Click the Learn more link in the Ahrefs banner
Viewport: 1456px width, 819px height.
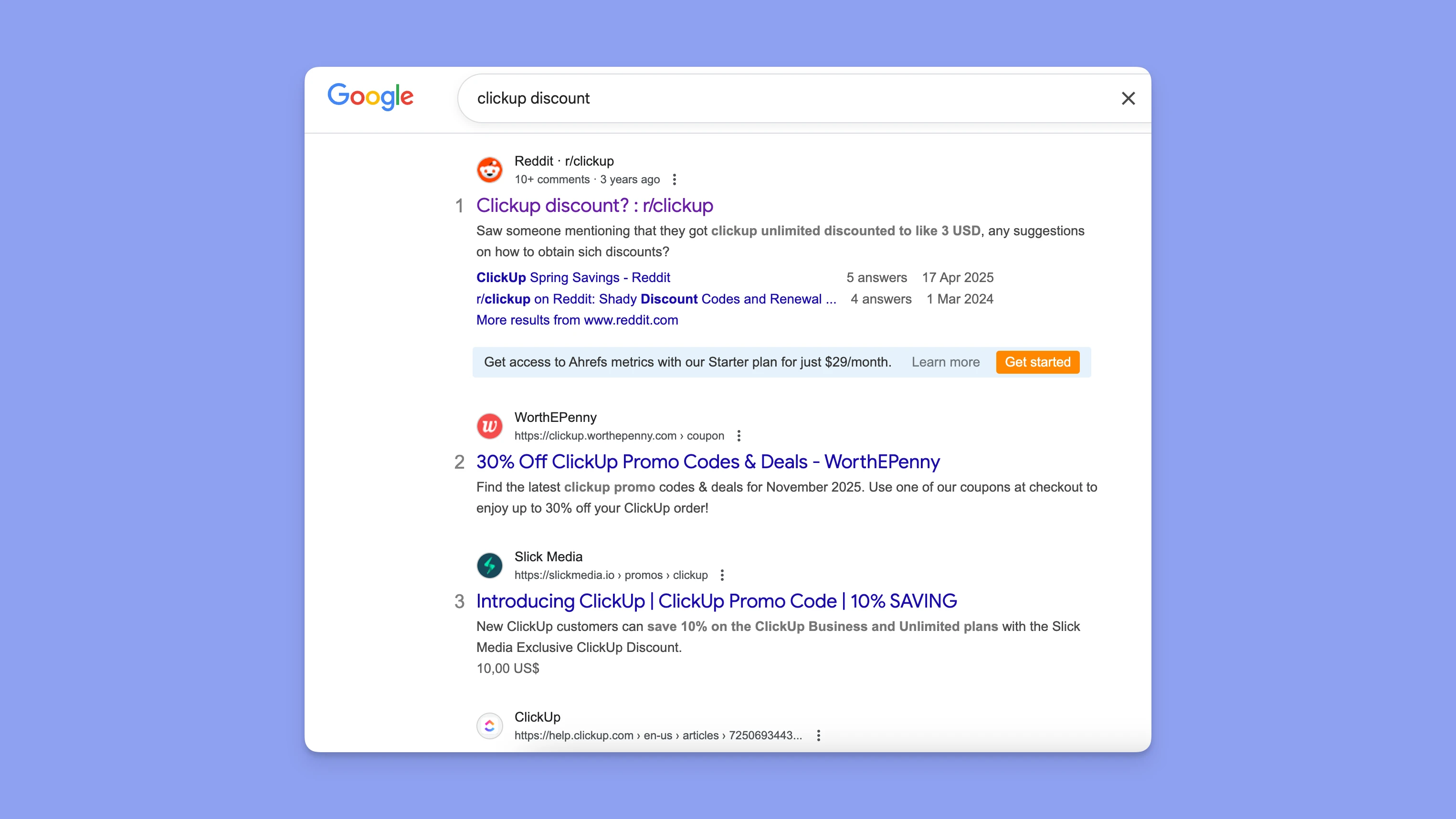click(946, 362)
